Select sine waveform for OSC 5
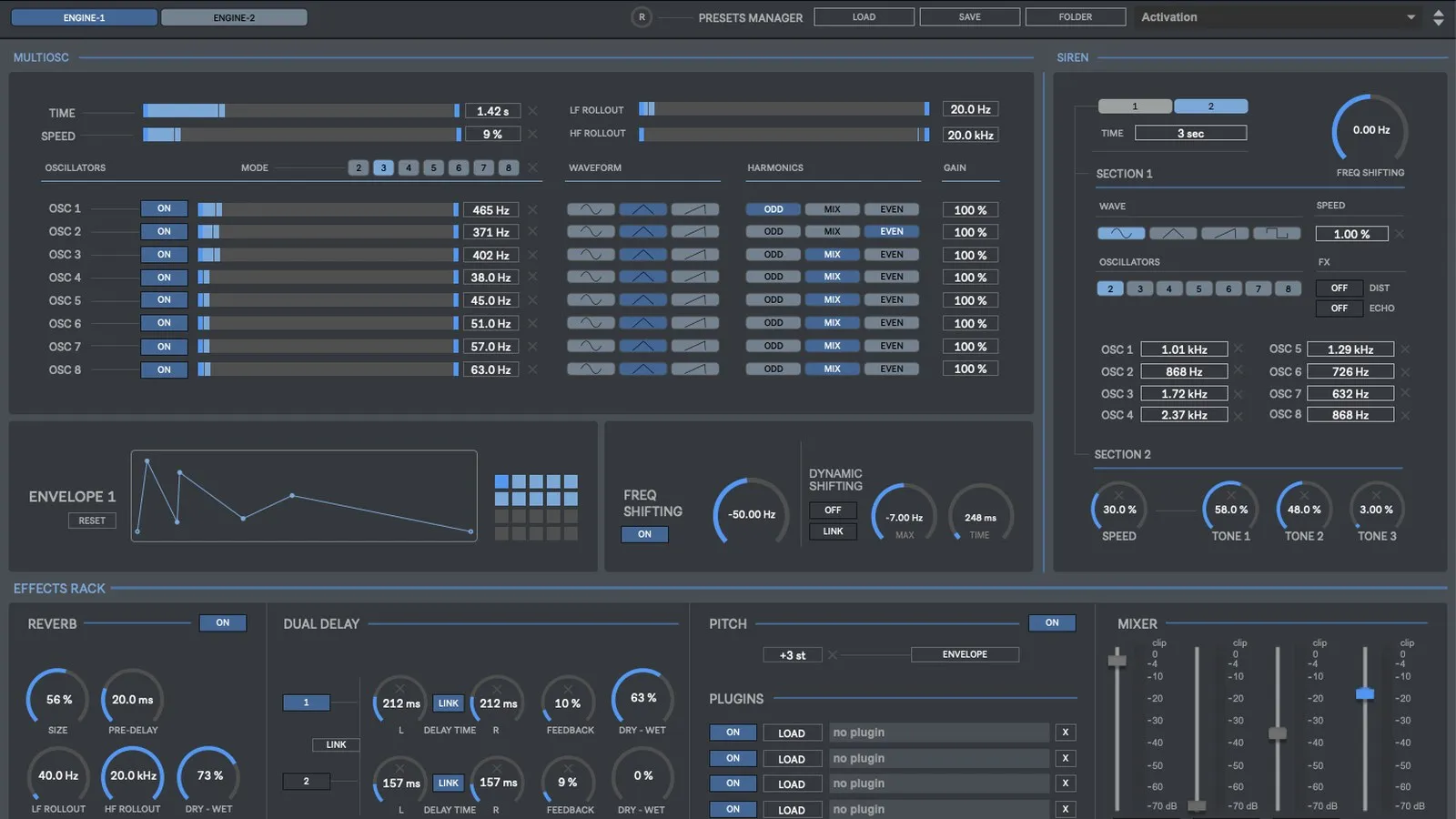Viewport: 1456px width, 819px height. tap(591, 299)
